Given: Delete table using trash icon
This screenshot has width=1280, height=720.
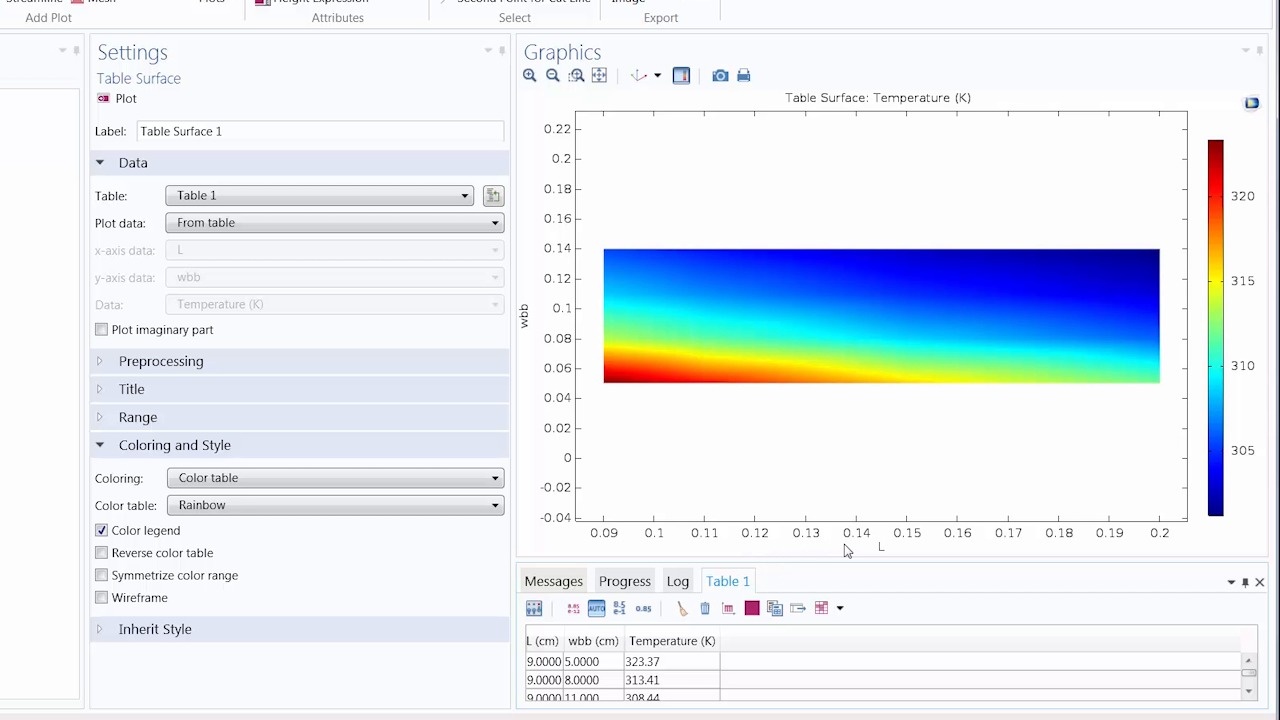Looking at the screenshot, I should 705,608.
